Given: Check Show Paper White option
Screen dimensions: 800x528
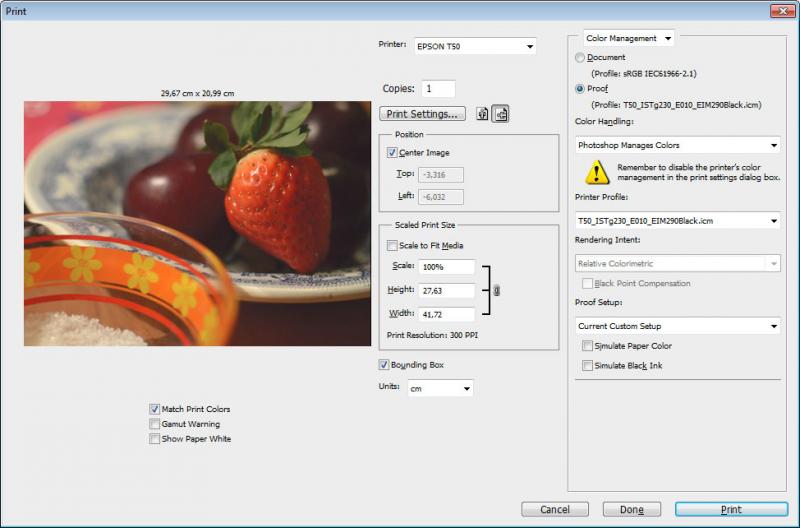Looking at the screenshot, I should 154,439.
